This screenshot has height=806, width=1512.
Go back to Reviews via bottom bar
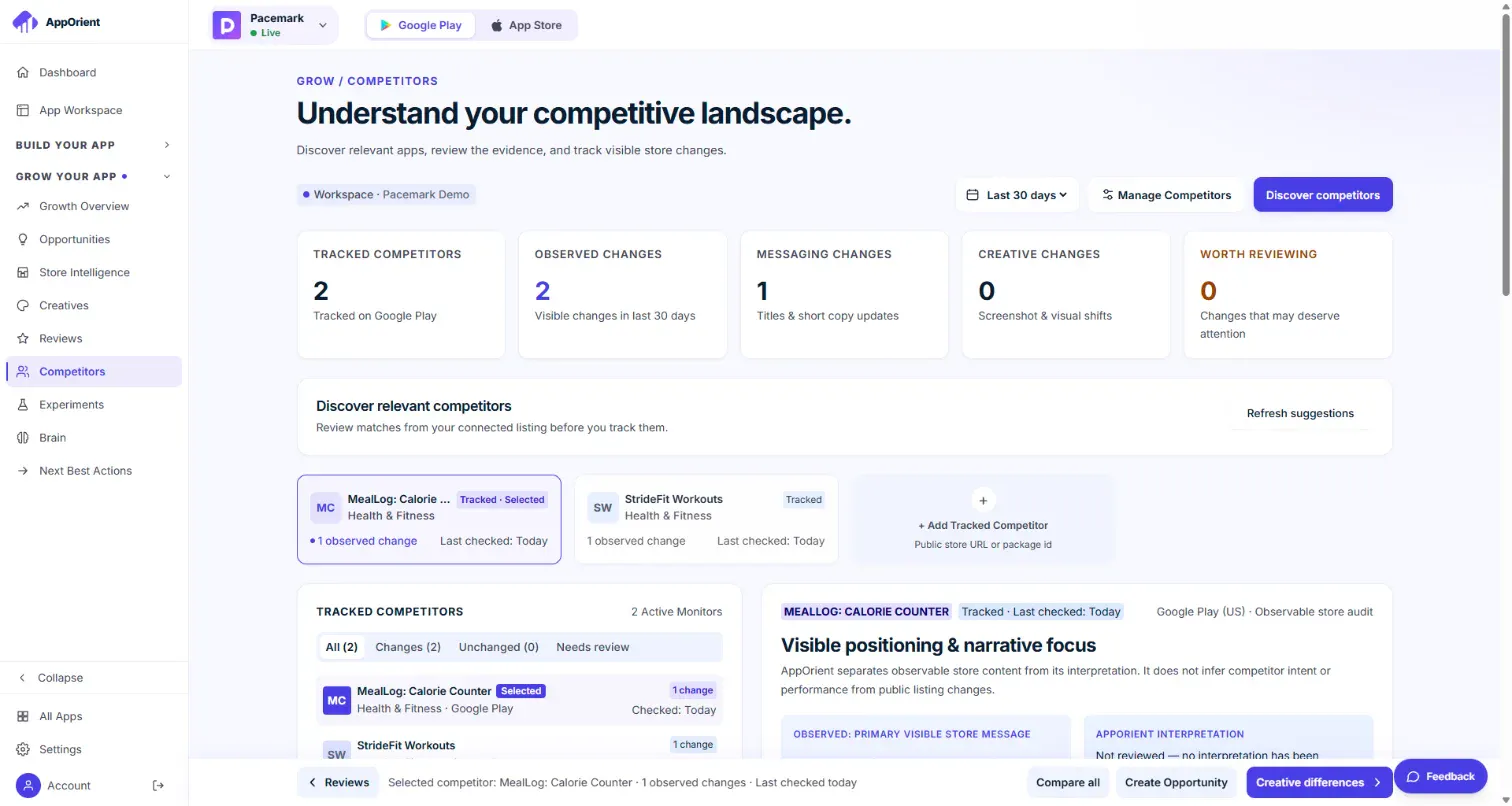click(338, 782)
